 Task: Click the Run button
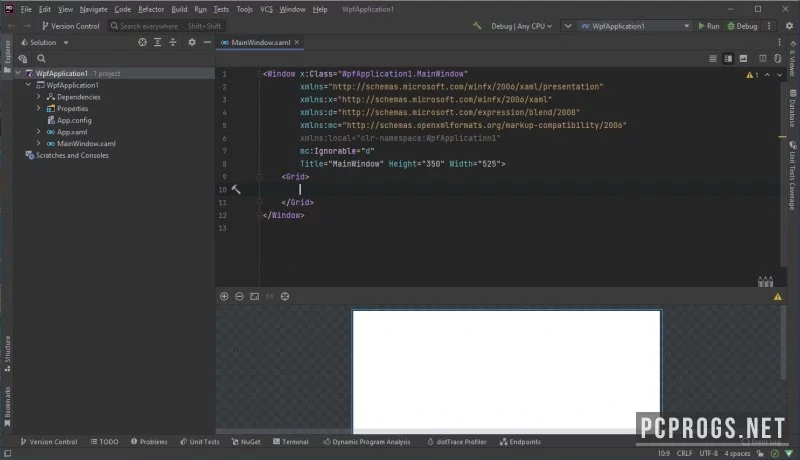pyautogui.click(x=709, y=26)
